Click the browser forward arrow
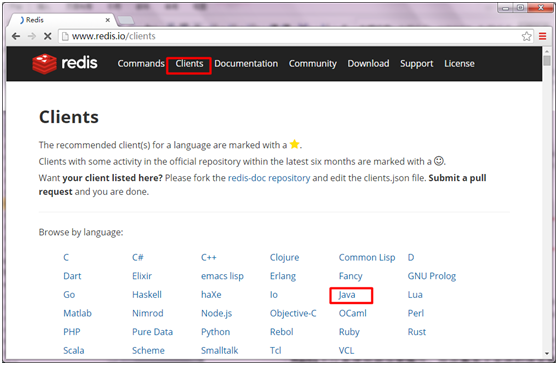The image size is (558, 365). (x=32, y=36)
